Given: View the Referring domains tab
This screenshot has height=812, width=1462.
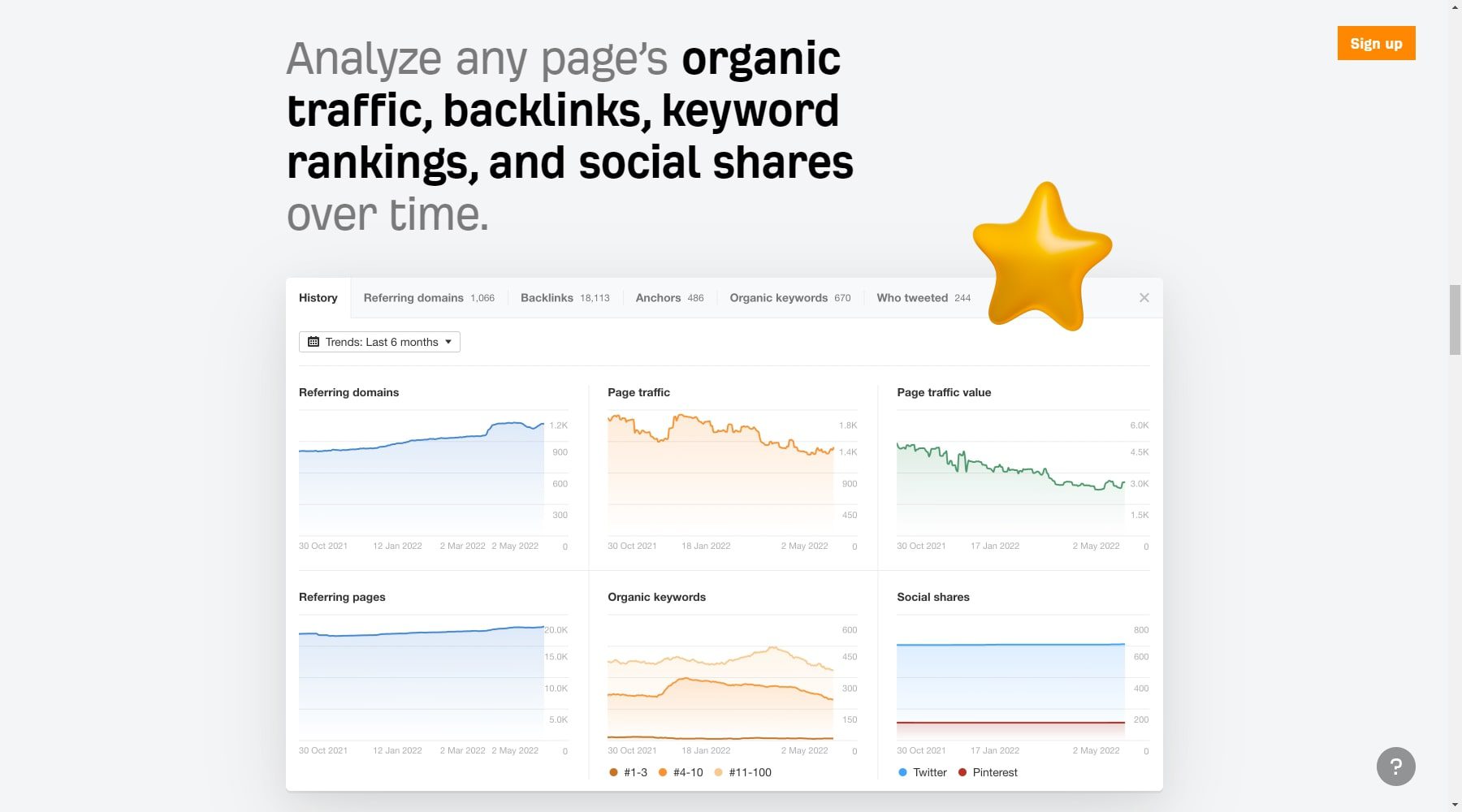Looking at the screenshot, I should point(414,297).
